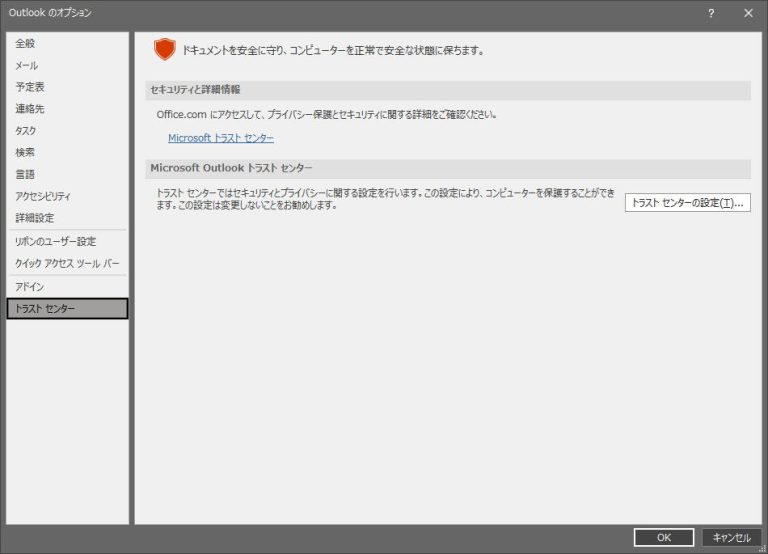
Task: Open the アドイン options page
Action: click(x=68, y=287)
